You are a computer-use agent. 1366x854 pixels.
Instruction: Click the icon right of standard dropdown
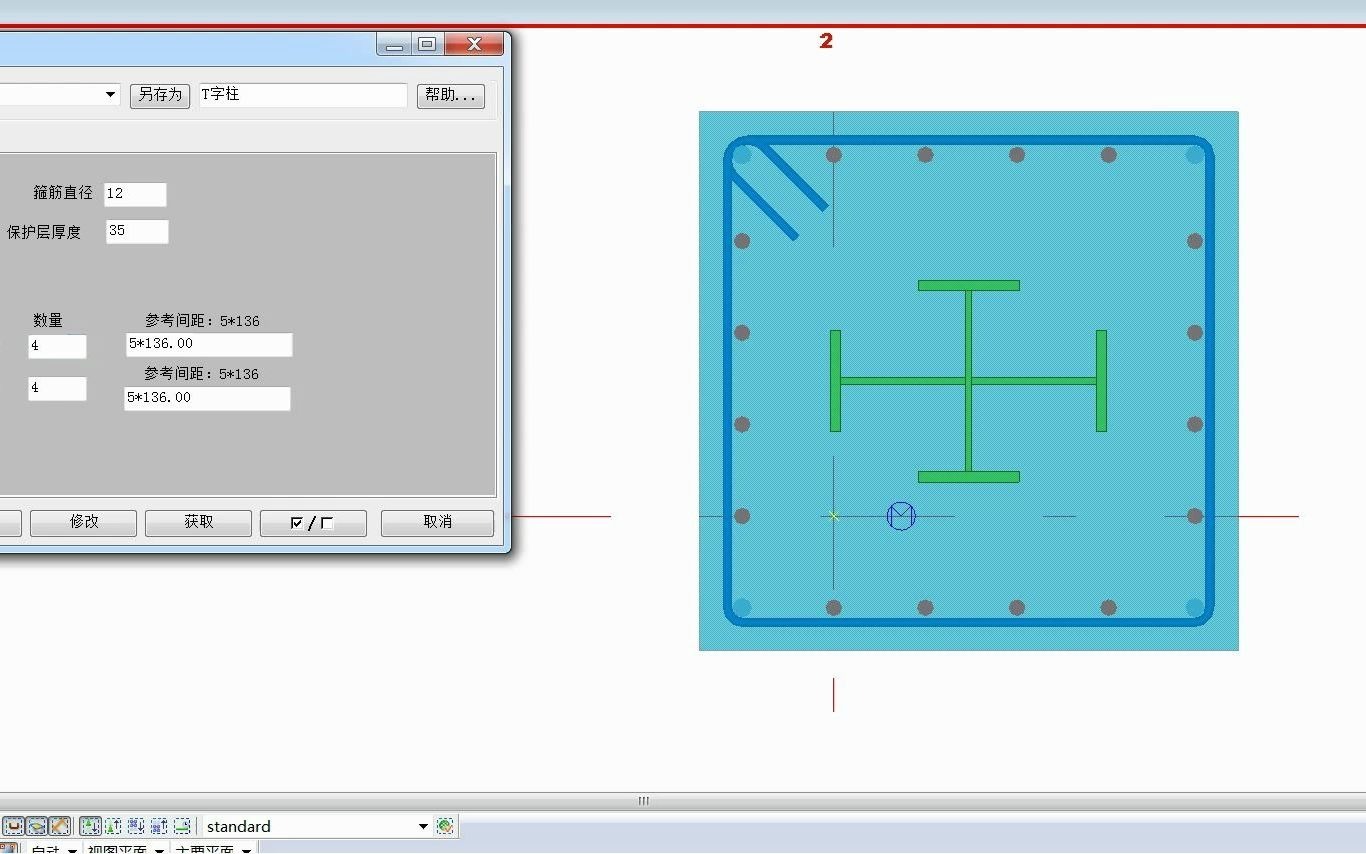tap(445, 826)
